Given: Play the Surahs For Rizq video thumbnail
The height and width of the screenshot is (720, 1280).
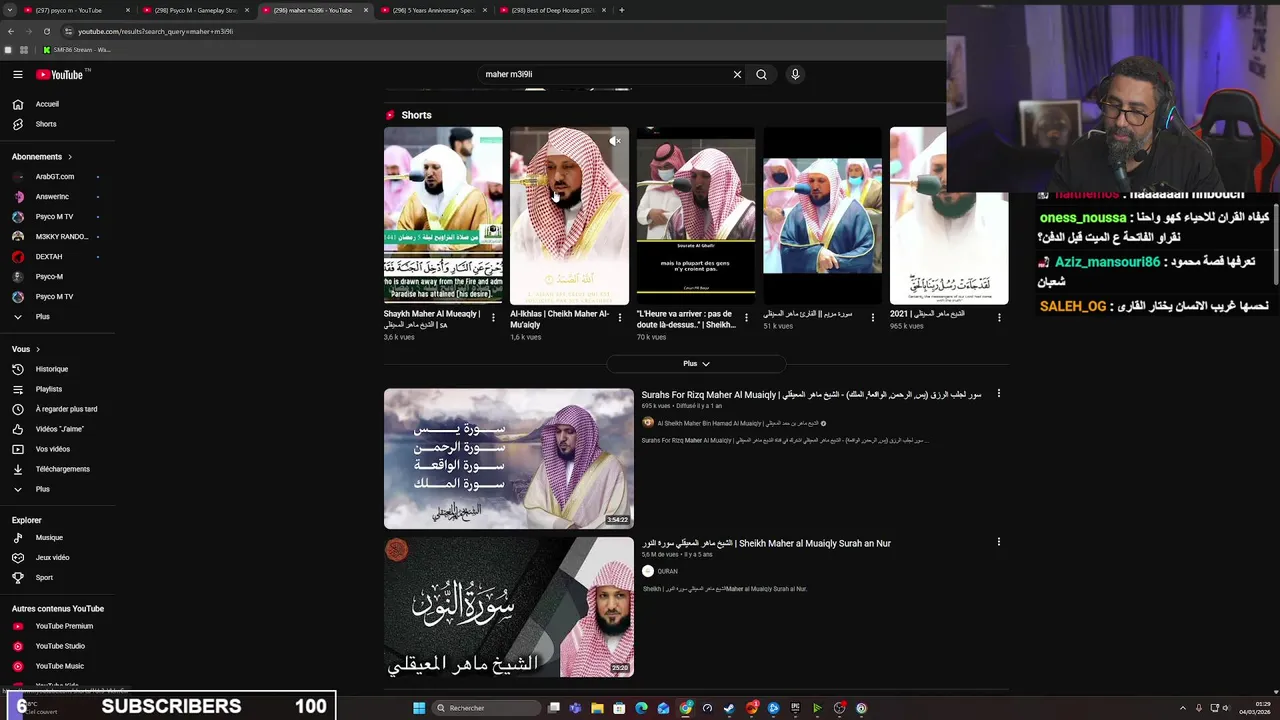Looking at the screenshot, I should point(508,458).
